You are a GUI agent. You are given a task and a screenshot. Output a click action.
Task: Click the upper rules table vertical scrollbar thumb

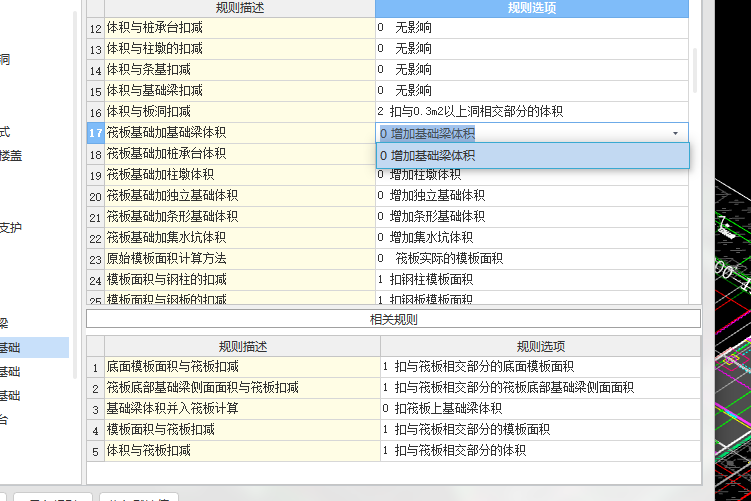[x=695, y=70]
